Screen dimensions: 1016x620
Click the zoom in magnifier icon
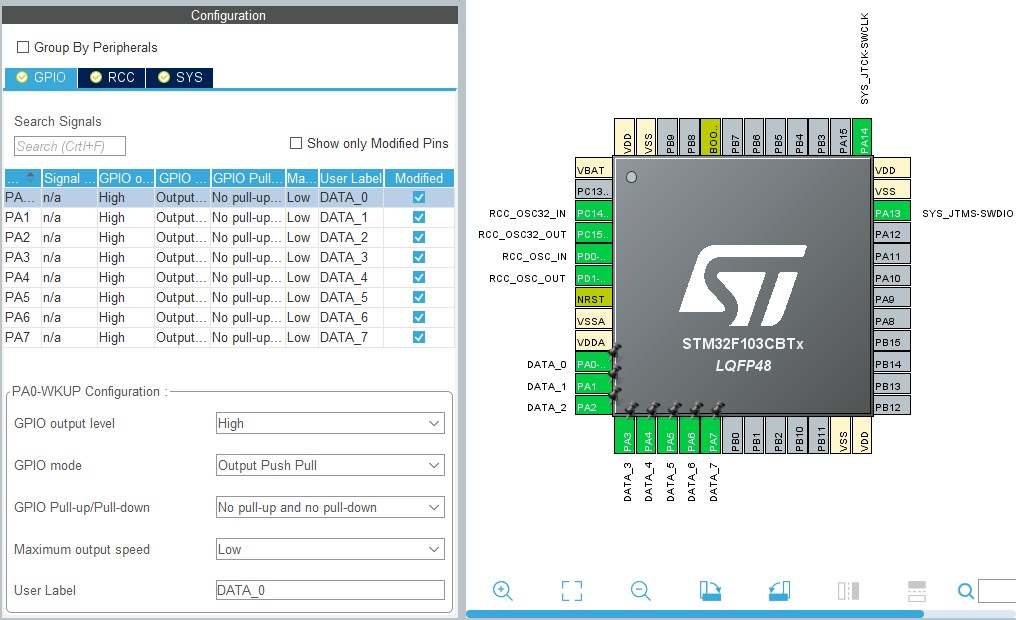503,590
